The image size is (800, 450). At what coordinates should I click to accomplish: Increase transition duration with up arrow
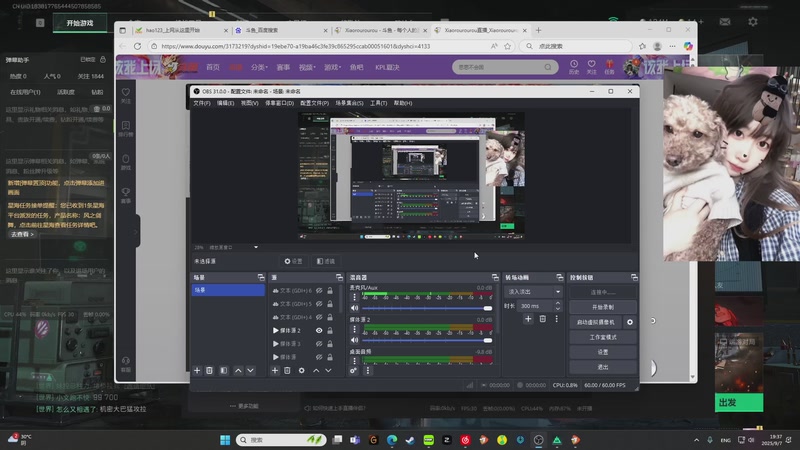[558, 303]
